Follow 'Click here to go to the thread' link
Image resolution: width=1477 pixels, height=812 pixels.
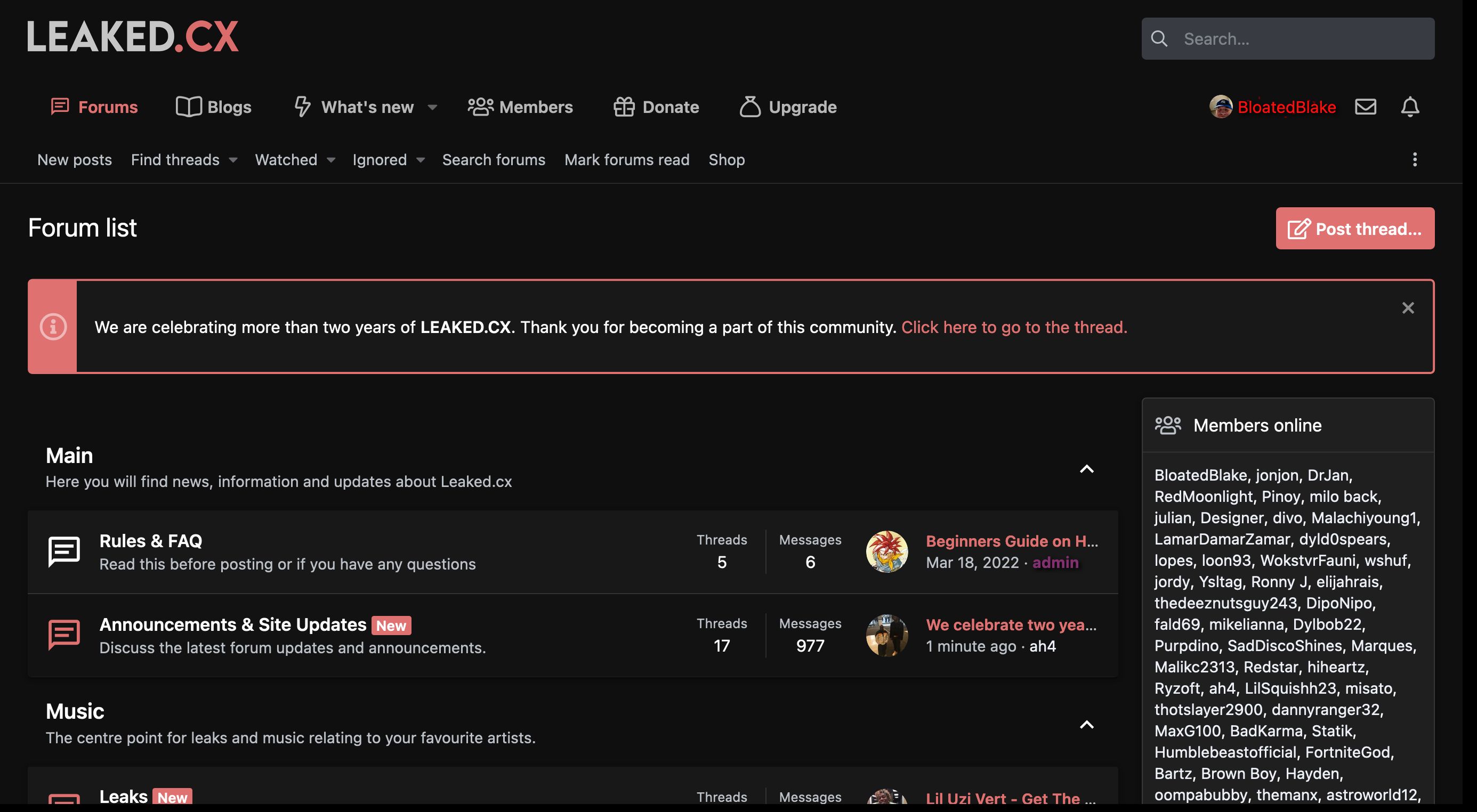coord(1014,327)
